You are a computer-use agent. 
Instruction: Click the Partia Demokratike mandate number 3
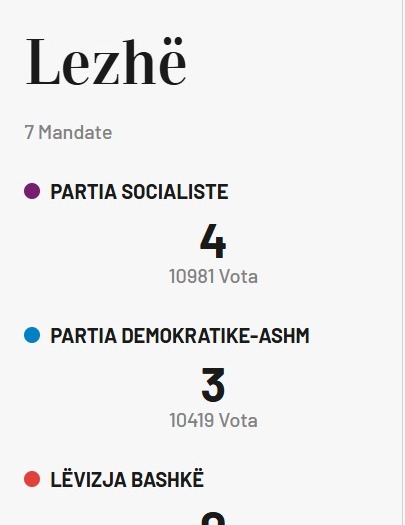pyautogui.click(x=213, y=385)
